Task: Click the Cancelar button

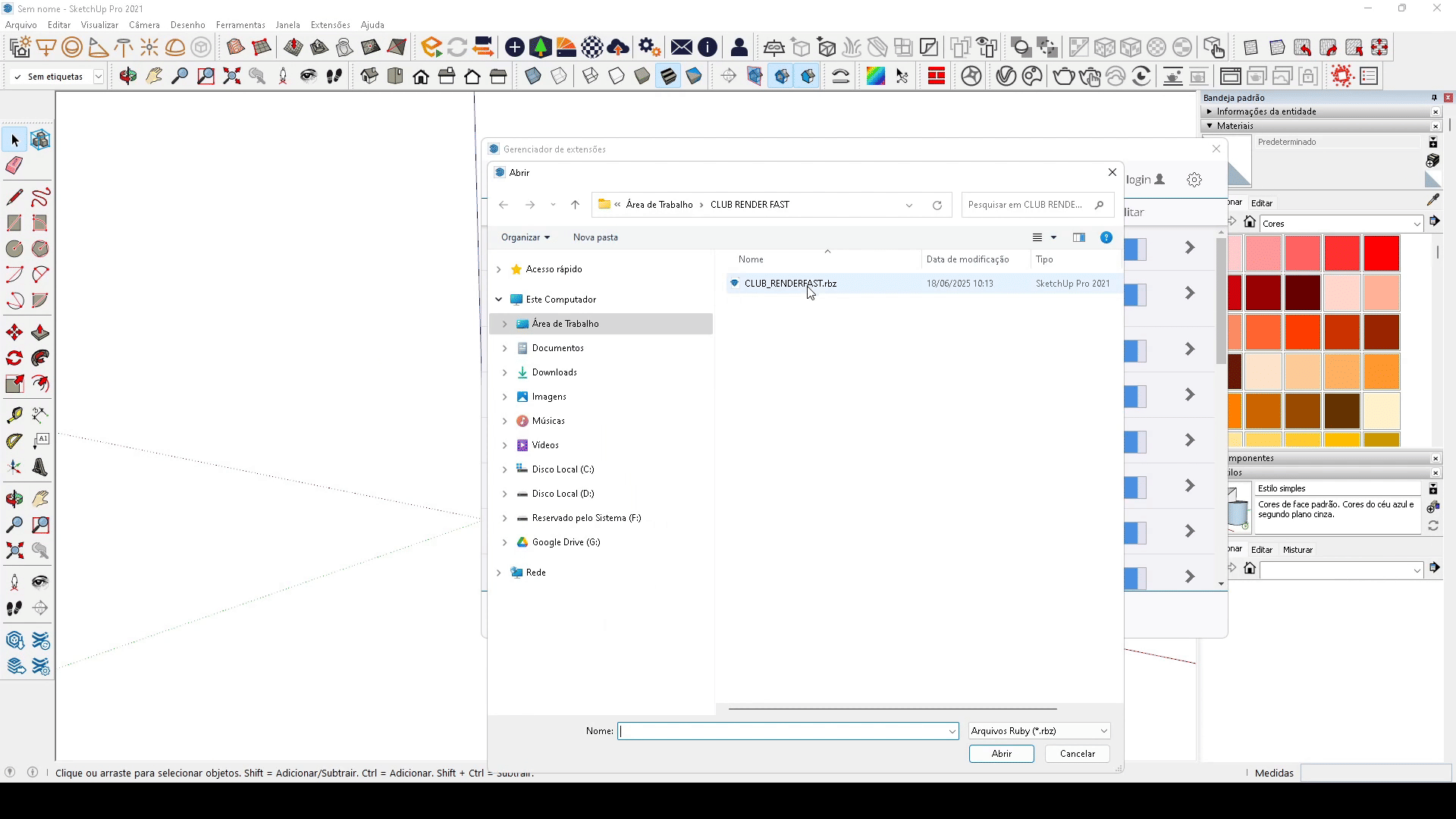Action: click(x=1077, y=754)
